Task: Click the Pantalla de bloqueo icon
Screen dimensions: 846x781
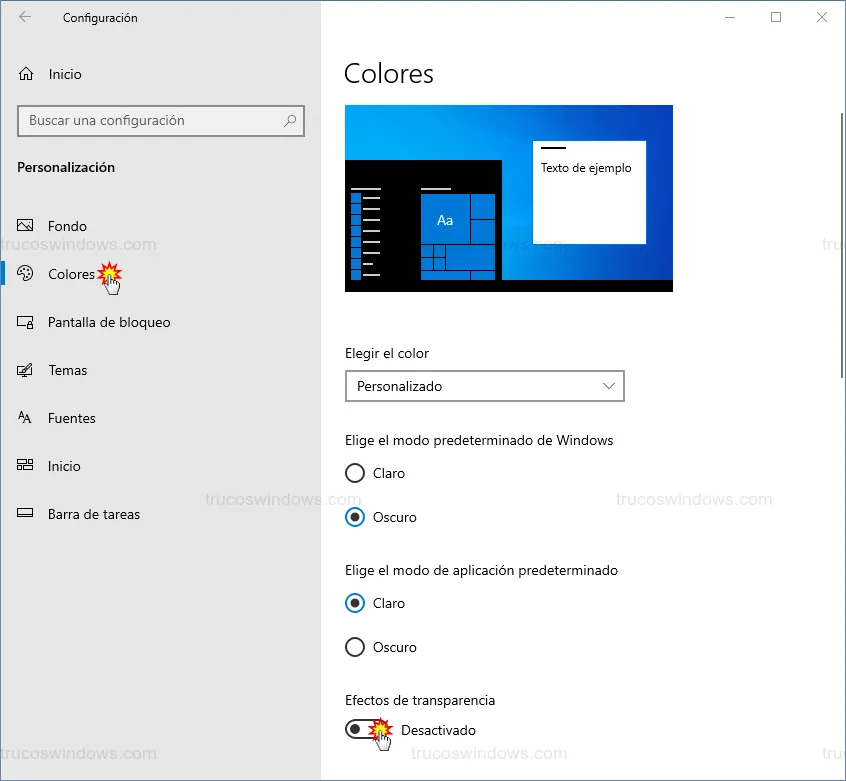Action: click(x=26, y=322)
